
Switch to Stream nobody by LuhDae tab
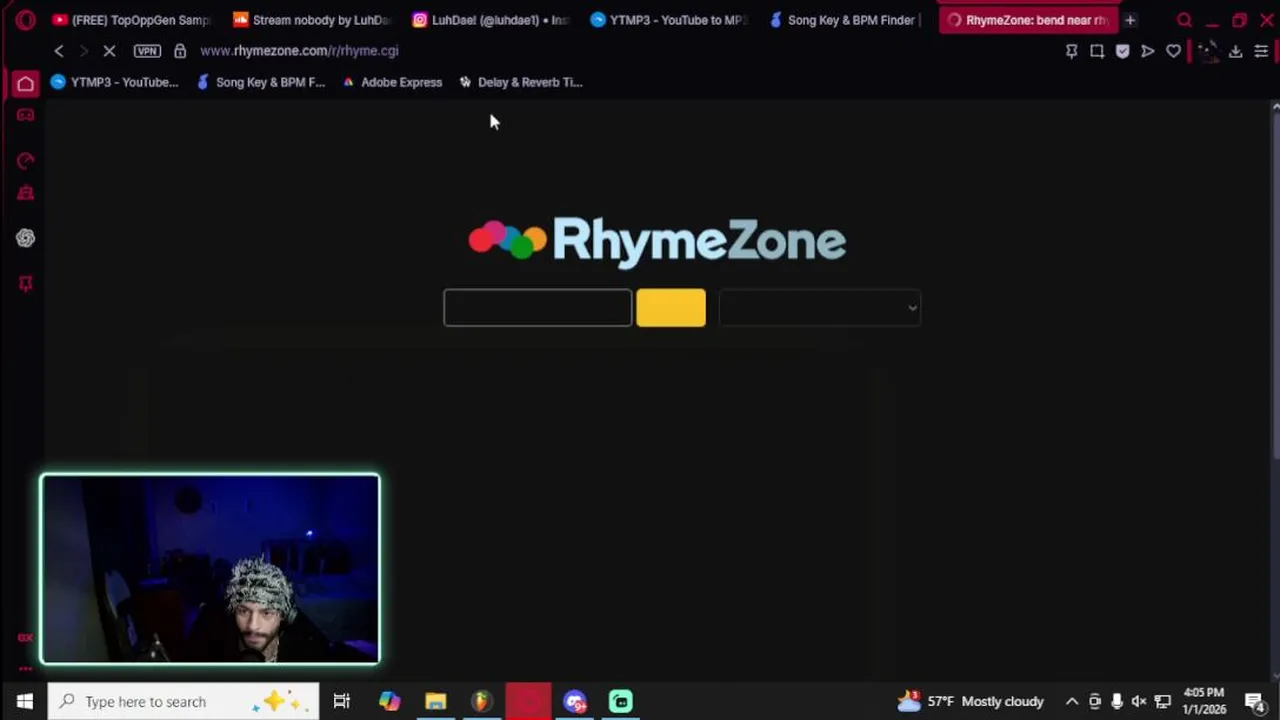click(x=310, y=20)
